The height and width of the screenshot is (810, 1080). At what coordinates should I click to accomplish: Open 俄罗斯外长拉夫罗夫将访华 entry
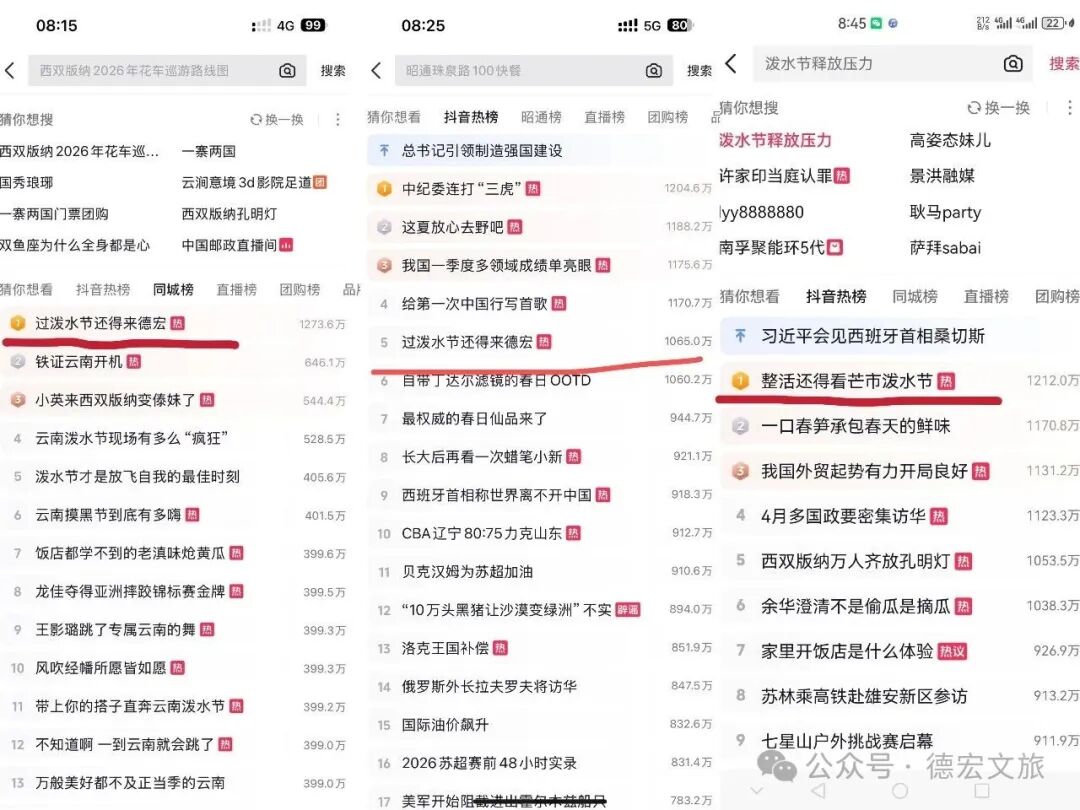541,687
